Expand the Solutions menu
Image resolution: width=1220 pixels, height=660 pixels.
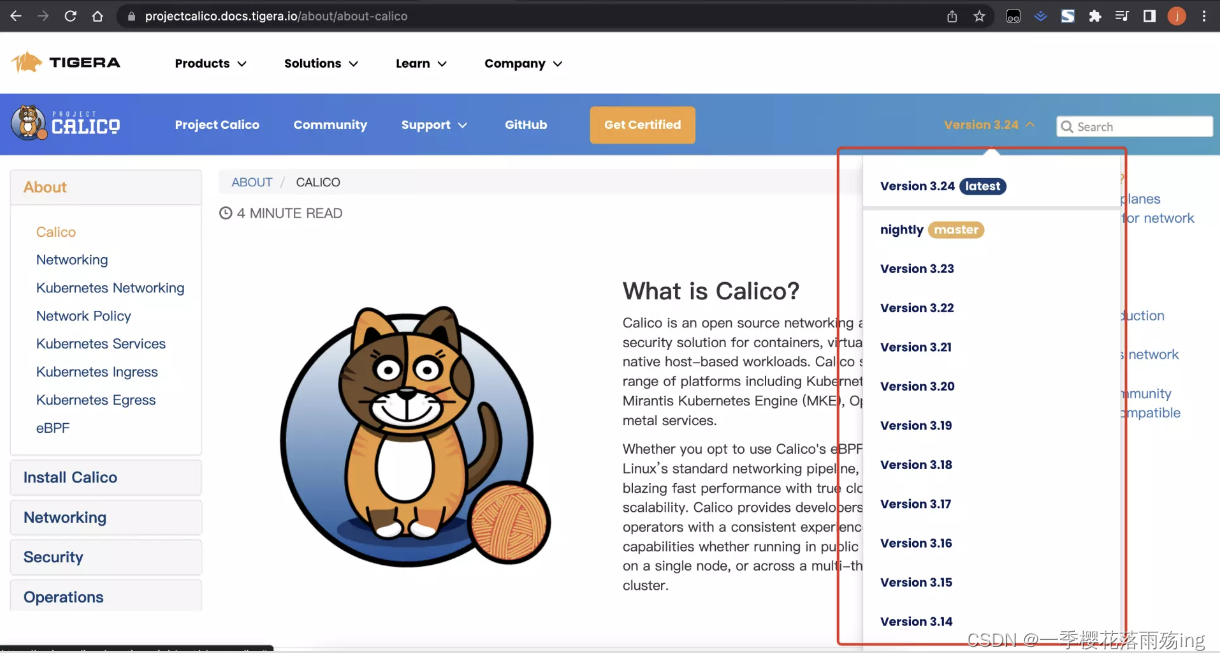tap(321, 63)
